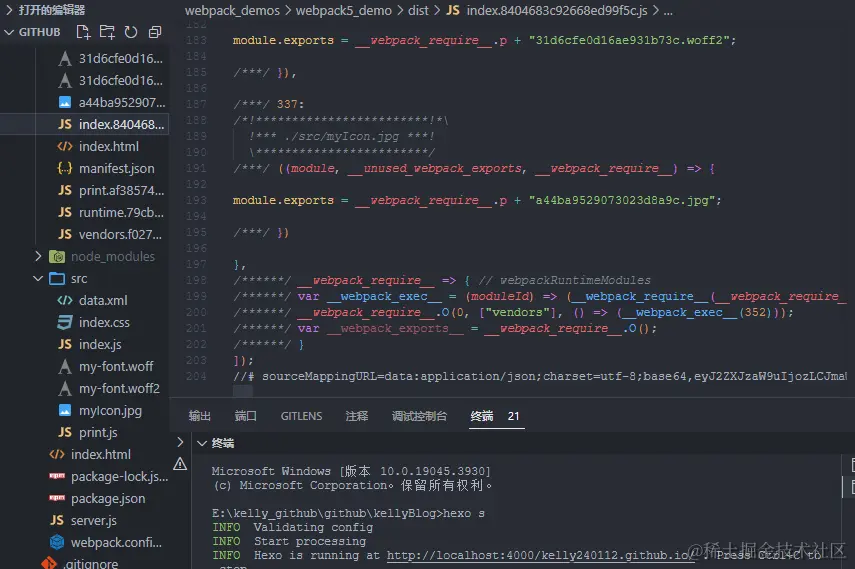Image resolution: width=855 pixels, height=569 pixels.
Task: Switch to the 注释 panel tab
Action: point(357,416)
